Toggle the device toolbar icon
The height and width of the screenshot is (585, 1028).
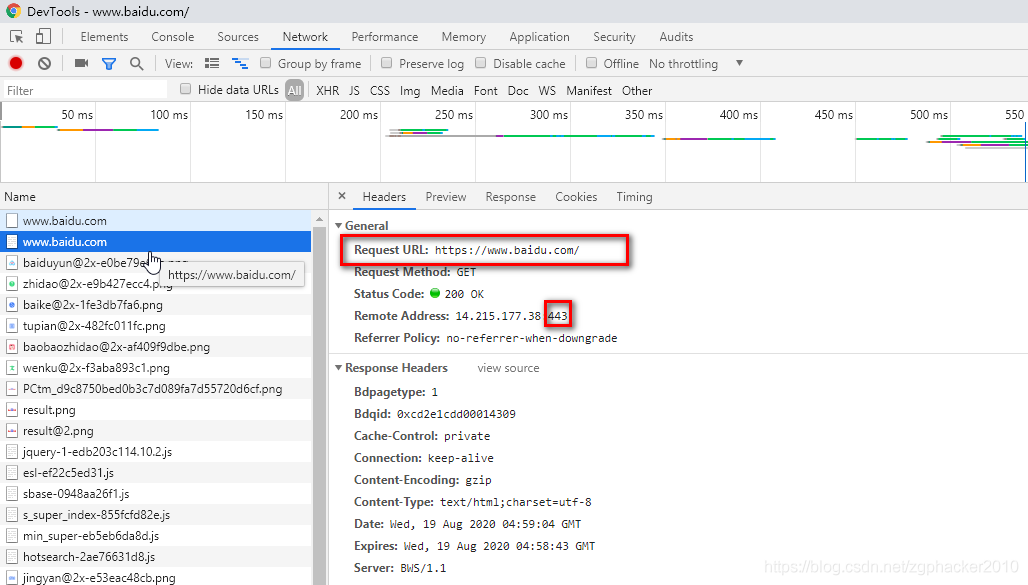click(43, 36)
